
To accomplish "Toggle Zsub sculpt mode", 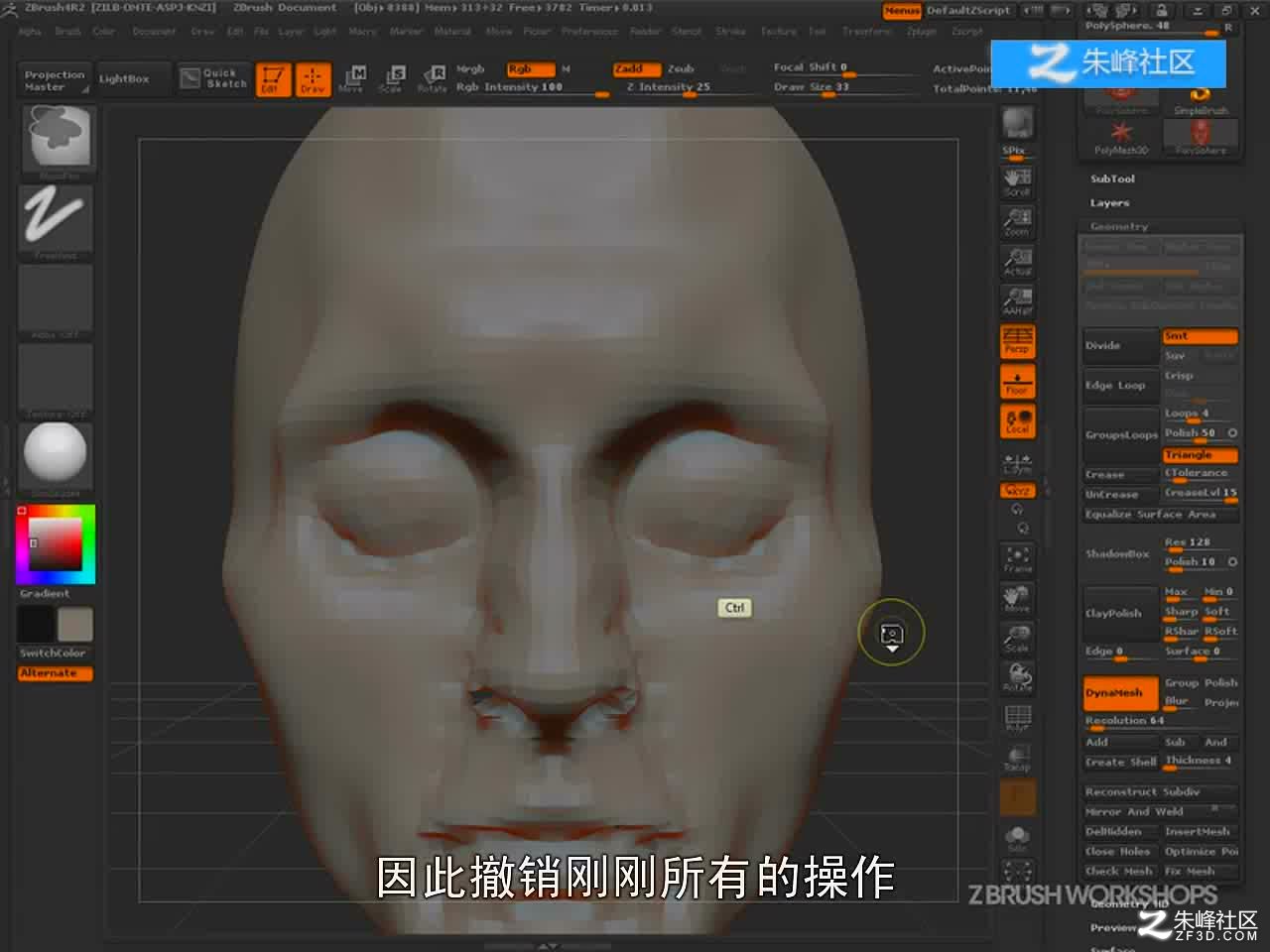I will tap(681, 69).
